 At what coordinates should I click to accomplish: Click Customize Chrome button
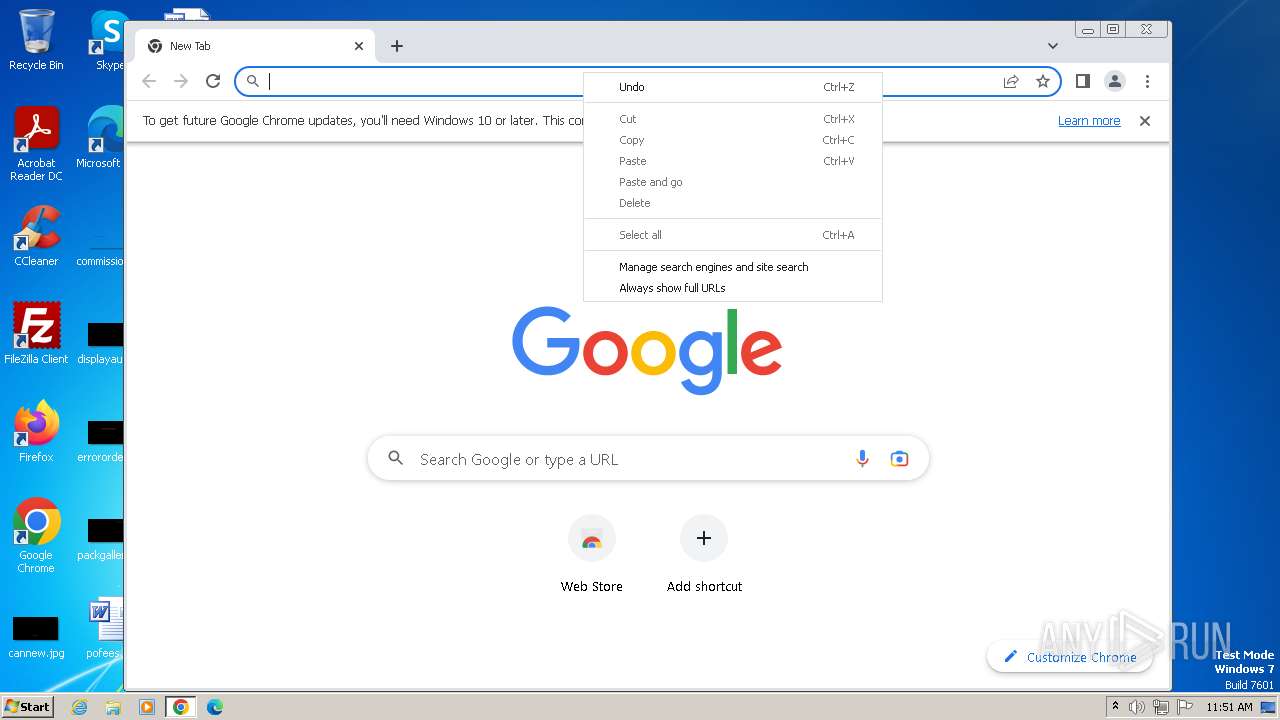pos(1070,657)
